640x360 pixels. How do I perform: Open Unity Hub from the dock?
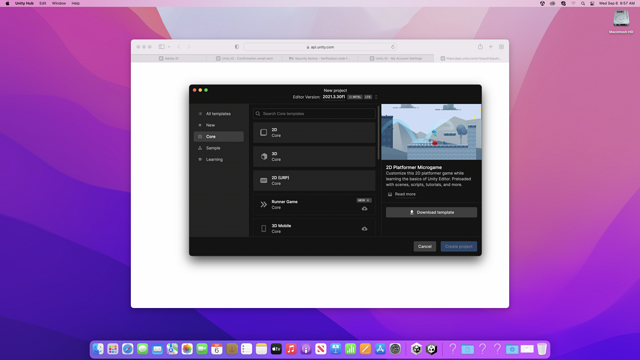pyautogui.click(x=416, y=349)
